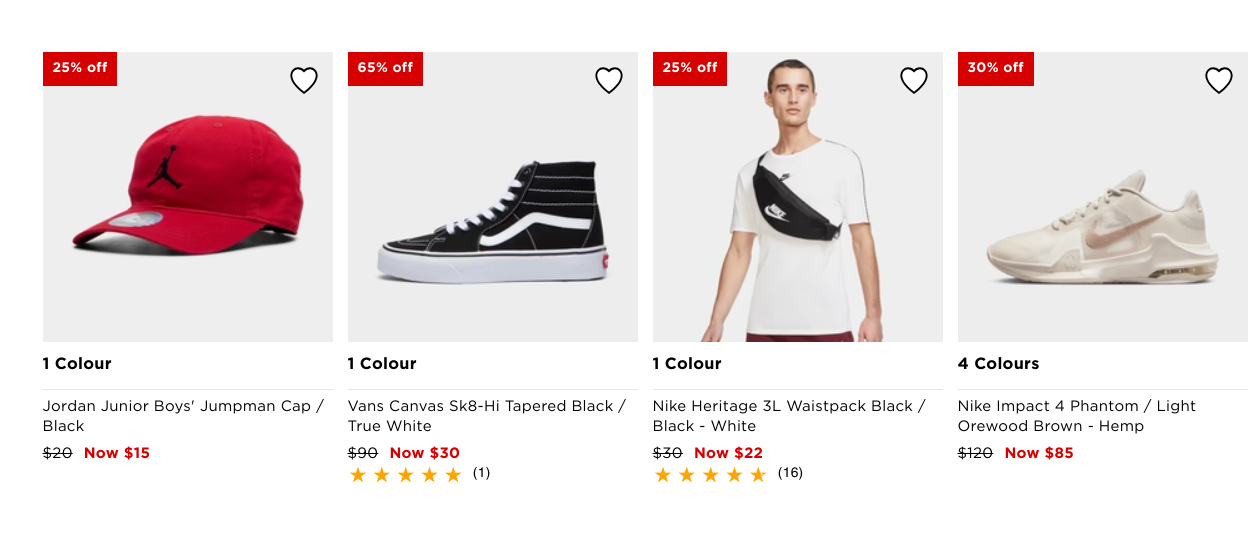Image resolution: width=1257 pixels, height=537 pixels.
Task: Open Vans Canvas Sk8-Hi Tapered title link
Action: pyautogui.click(x=487, y=416)
